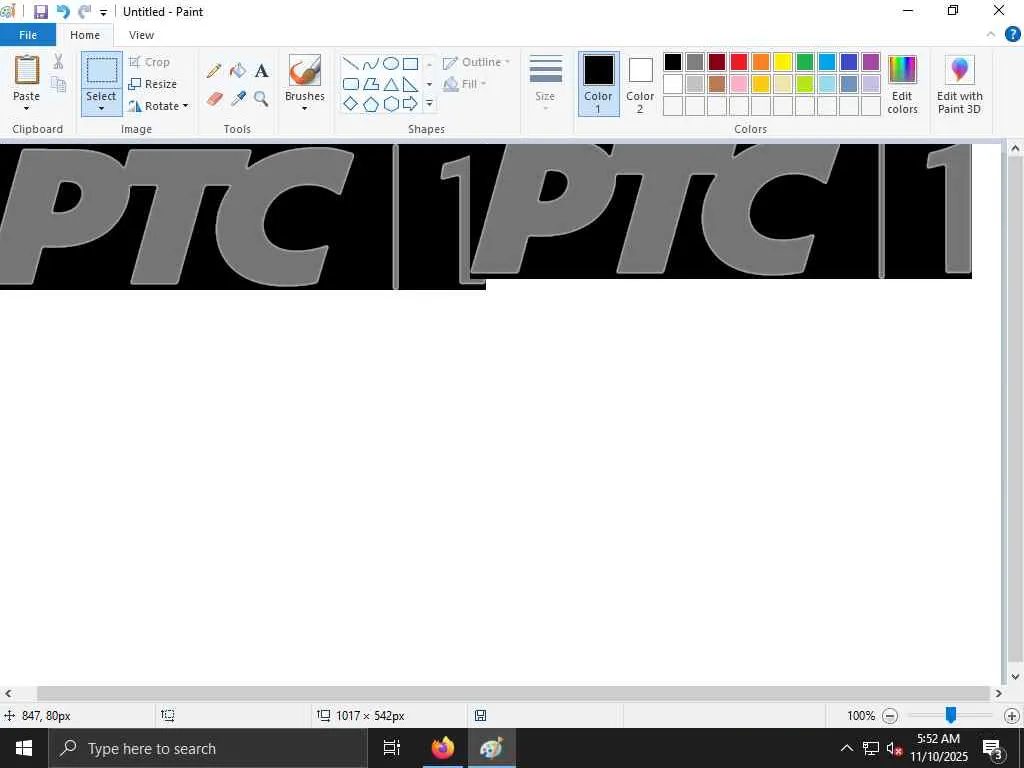This screenshot has width=1024, height=768.
Task: Click the zoom slider handle
Action: pos(951,715)
